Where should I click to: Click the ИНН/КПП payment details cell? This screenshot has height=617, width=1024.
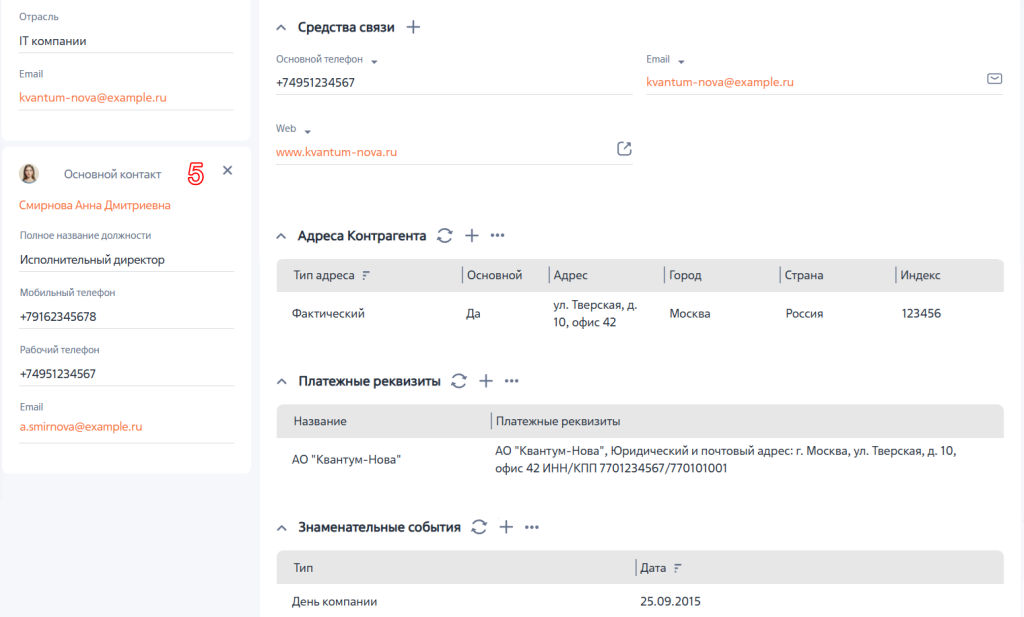(x=726, y=460)
